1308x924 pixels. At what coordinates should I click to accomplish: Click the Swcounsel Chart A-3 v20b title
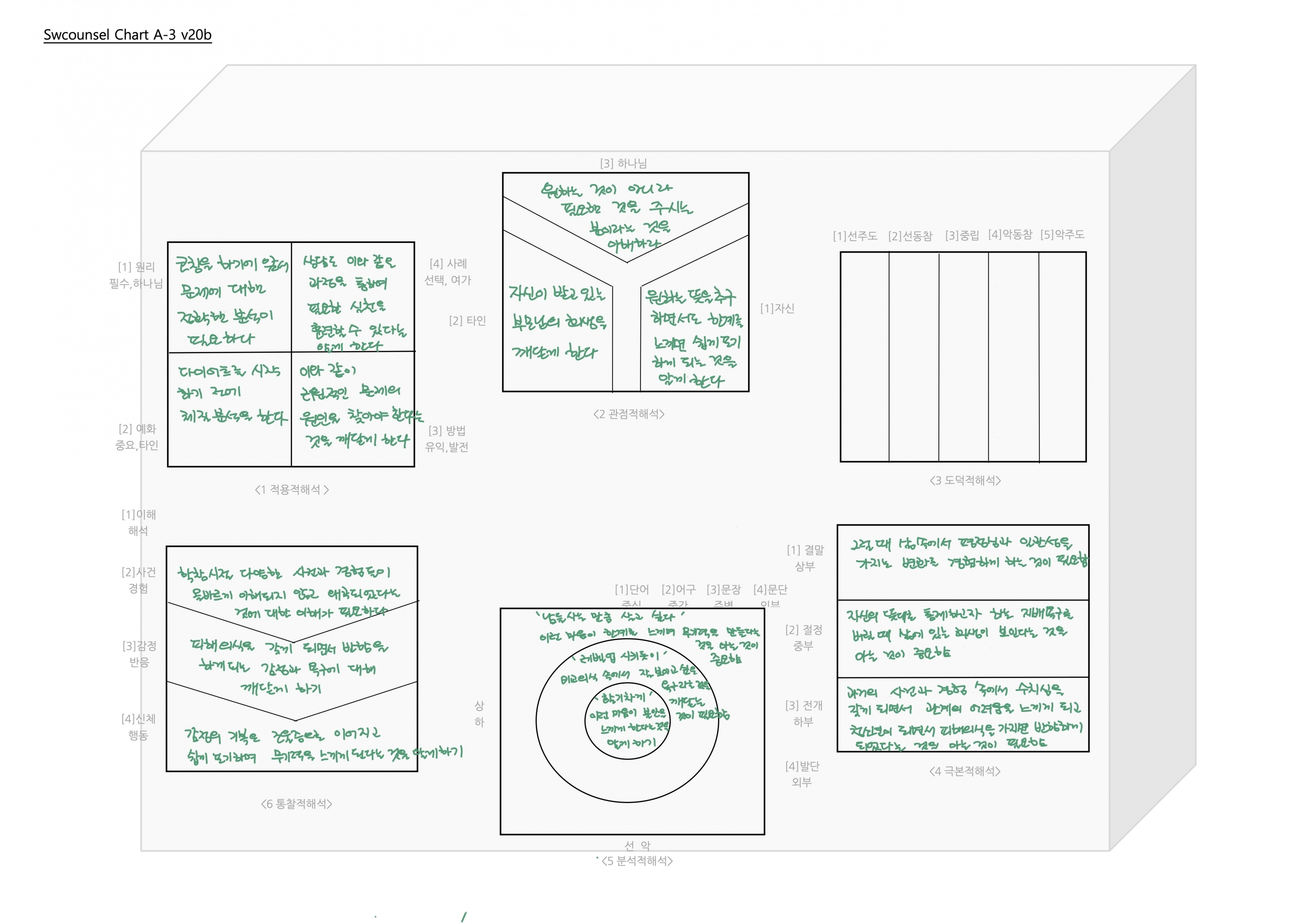click(128, 35)
